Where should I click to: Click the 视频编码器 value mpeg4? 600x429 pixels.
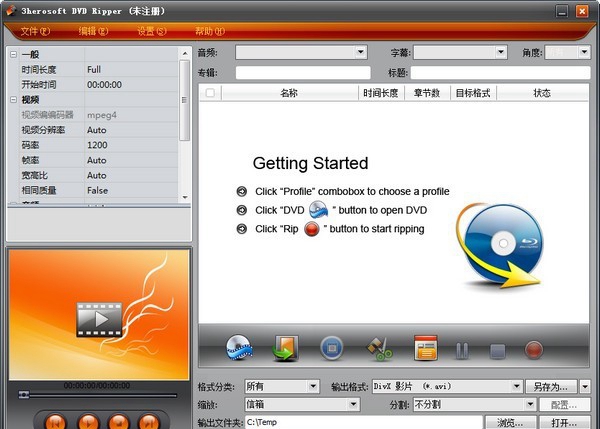131,115
